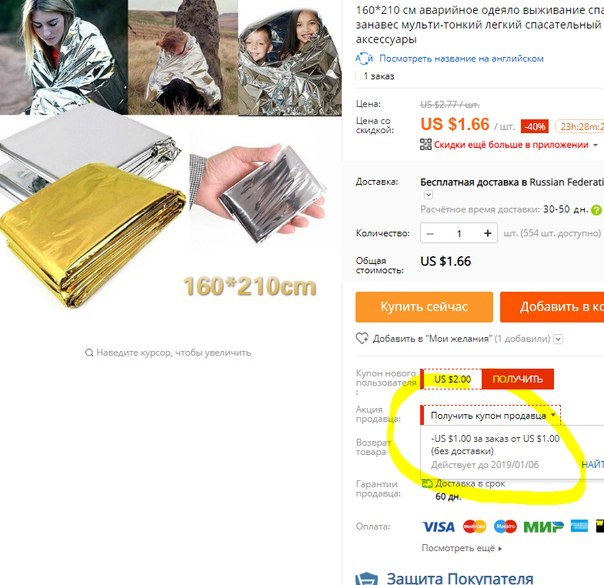Screen dimensions: 604x585
Task: Open the Получить купон продавца dropdown
Action: tap(490, 416)
